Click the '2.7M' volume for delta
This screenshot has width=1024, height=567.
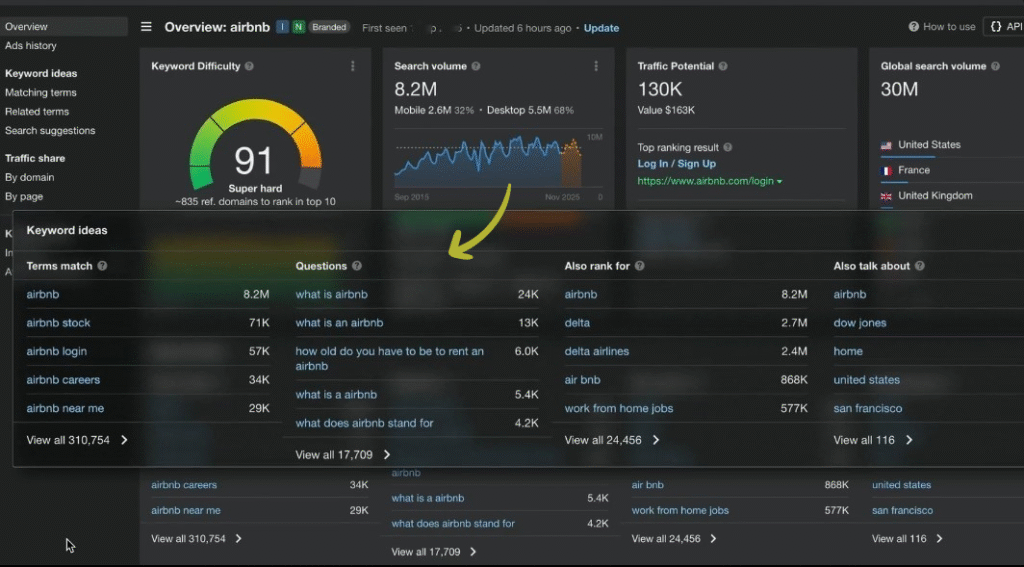(x=794, y=323)
